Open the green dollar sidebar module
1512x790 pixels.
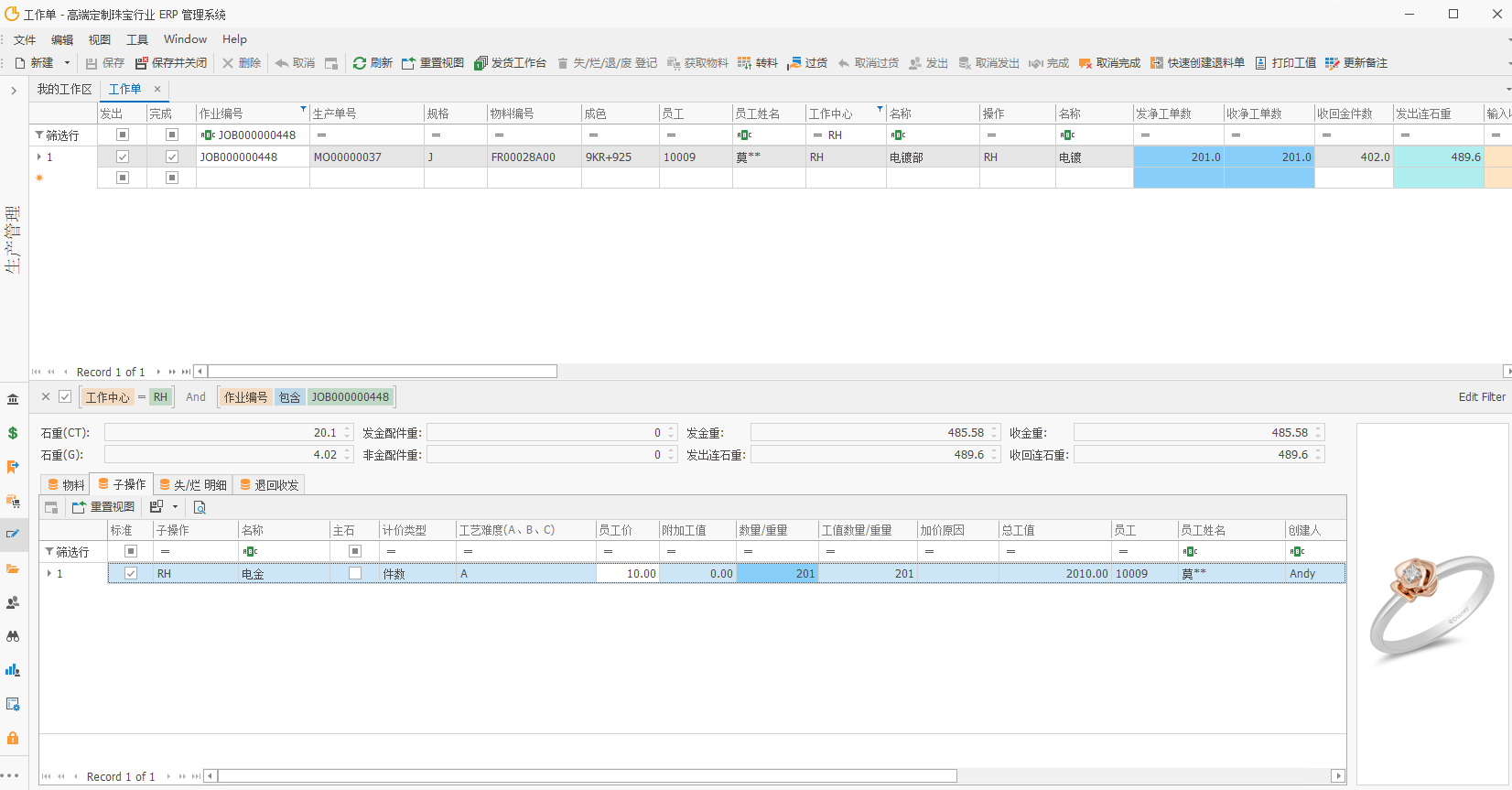point(13,433)
